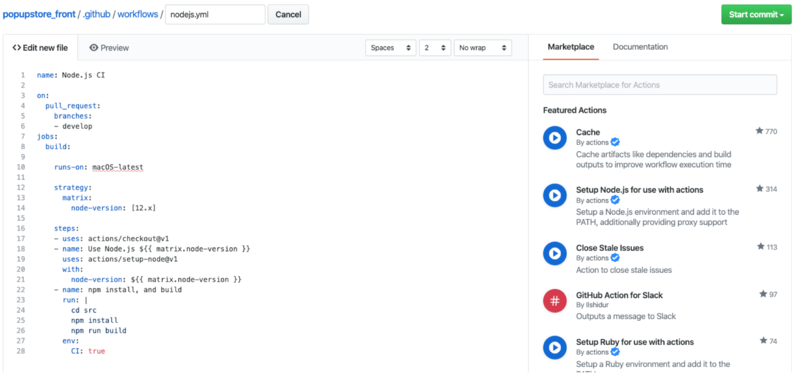Select the Marketplace tab

tap(571, 47)
